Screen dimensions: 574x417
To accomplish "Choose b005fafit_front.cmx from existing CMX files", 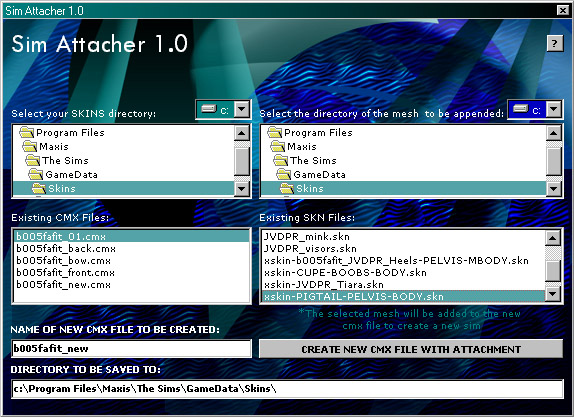I will (65, 273).
